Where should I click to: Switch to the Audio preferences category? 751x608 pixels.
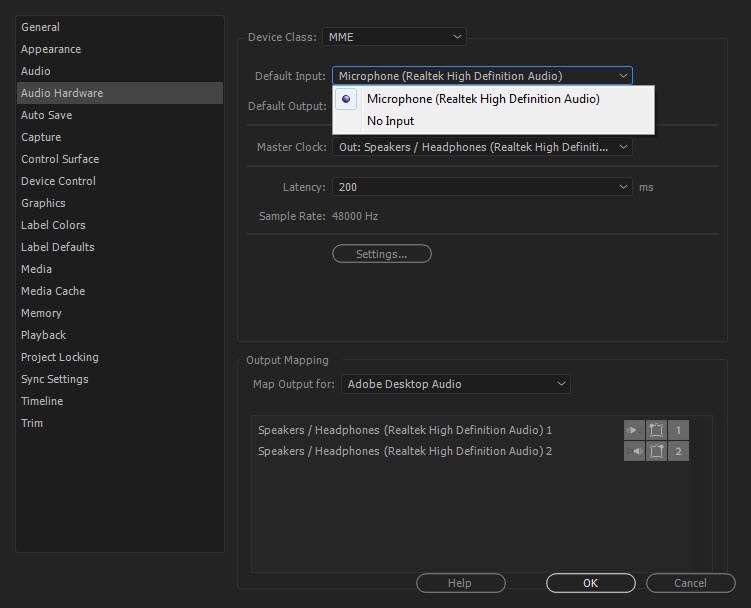(x=36, y=71)
